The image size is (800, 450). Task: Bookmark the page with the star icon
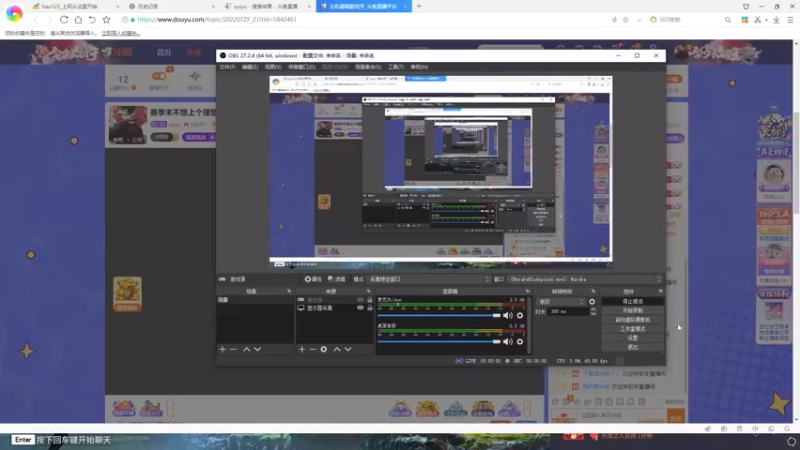pyautogui.click(x=106, y=19)
